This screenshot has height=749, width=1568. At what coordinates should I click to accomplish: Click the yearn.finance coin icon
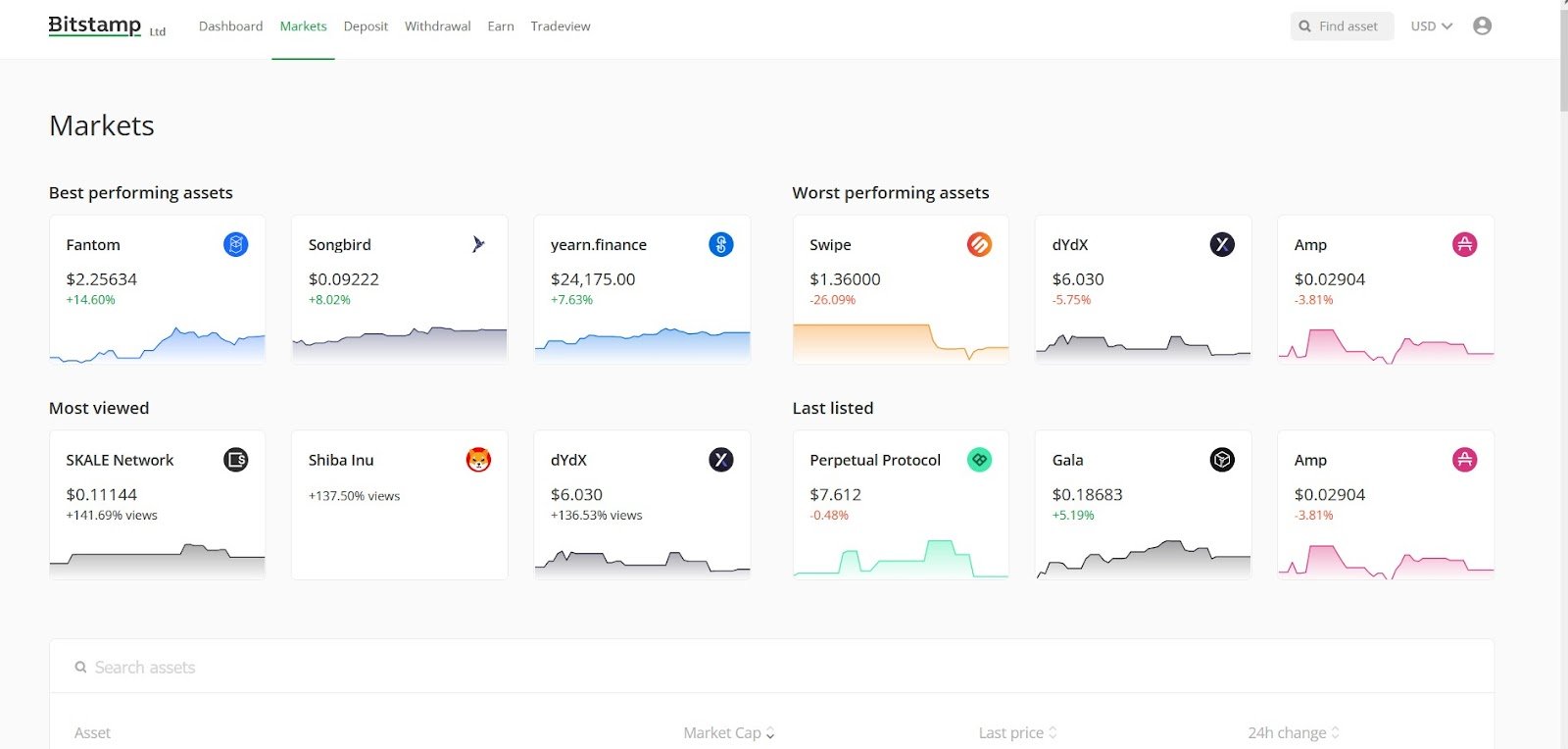(720, 245)
